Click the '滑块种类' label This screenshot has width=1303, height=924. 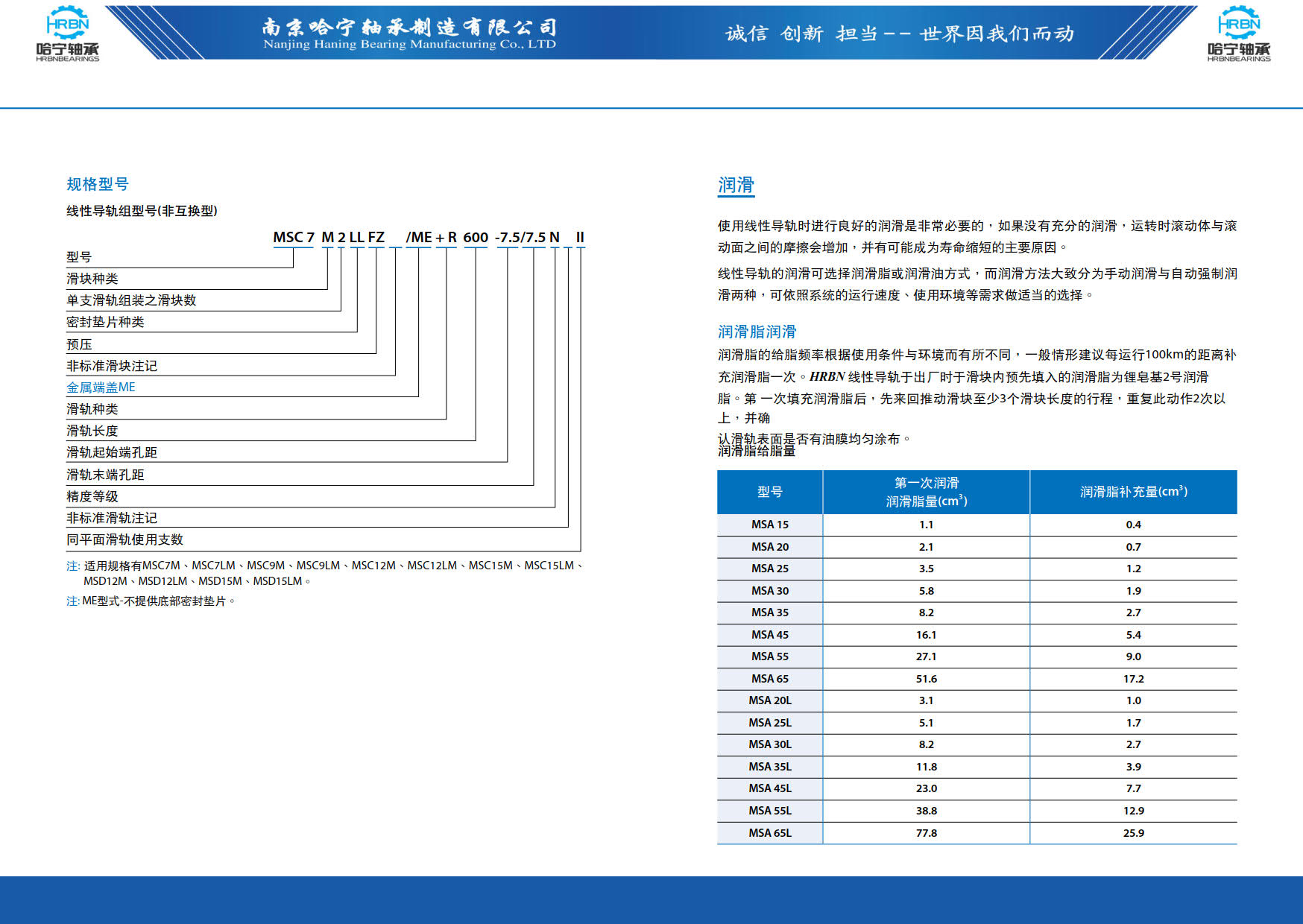tap(92, 279)
